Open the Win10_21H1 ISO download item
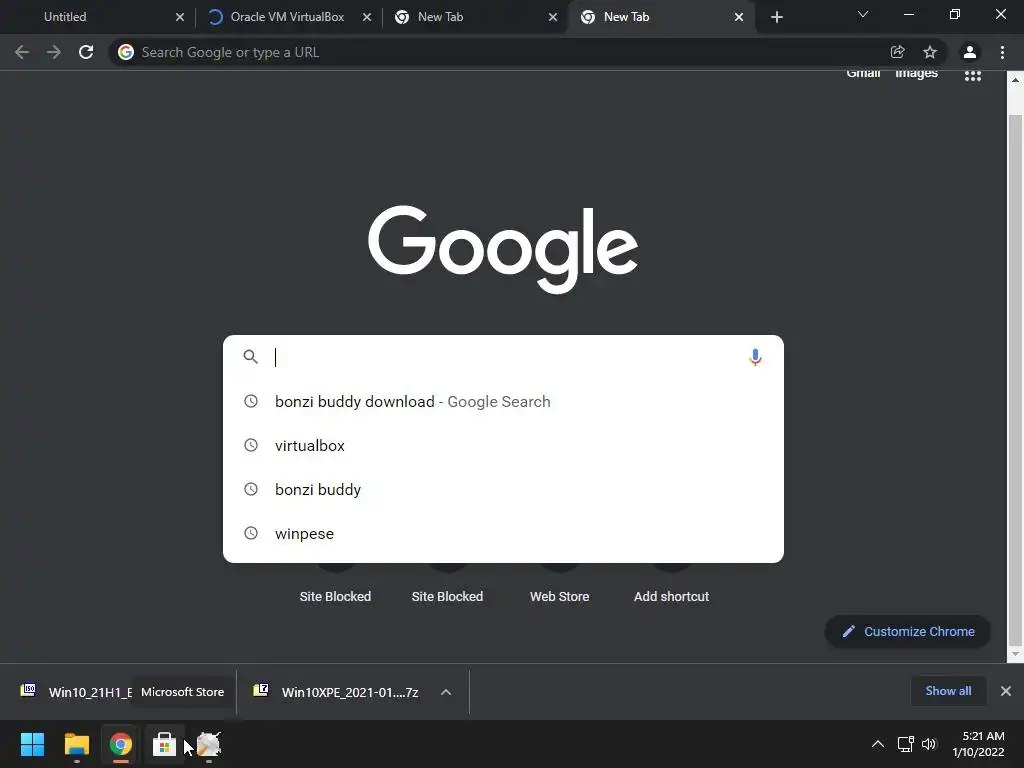The height and width of the screenshot is (768, 1024). [x=75, y=692]
